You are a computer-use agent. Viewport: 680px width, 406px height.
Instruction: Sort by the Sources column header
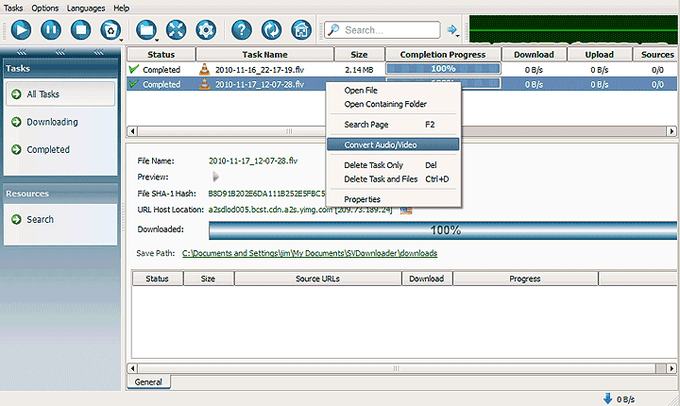point(656,55)
